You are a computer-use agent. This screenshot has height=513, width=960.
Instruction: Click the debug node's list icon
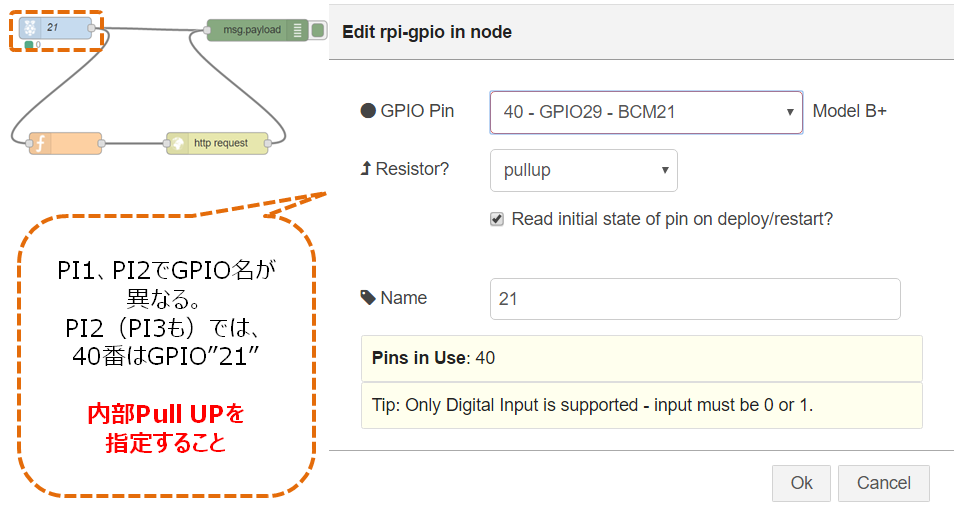(x=297, y=30)
